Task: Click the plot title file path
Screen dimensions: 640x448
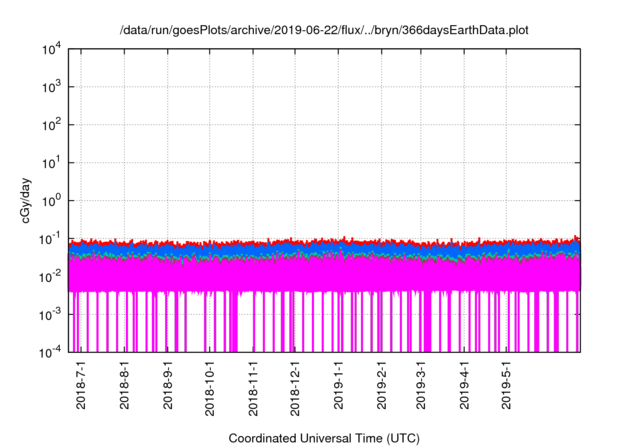Action: [324, 30]
